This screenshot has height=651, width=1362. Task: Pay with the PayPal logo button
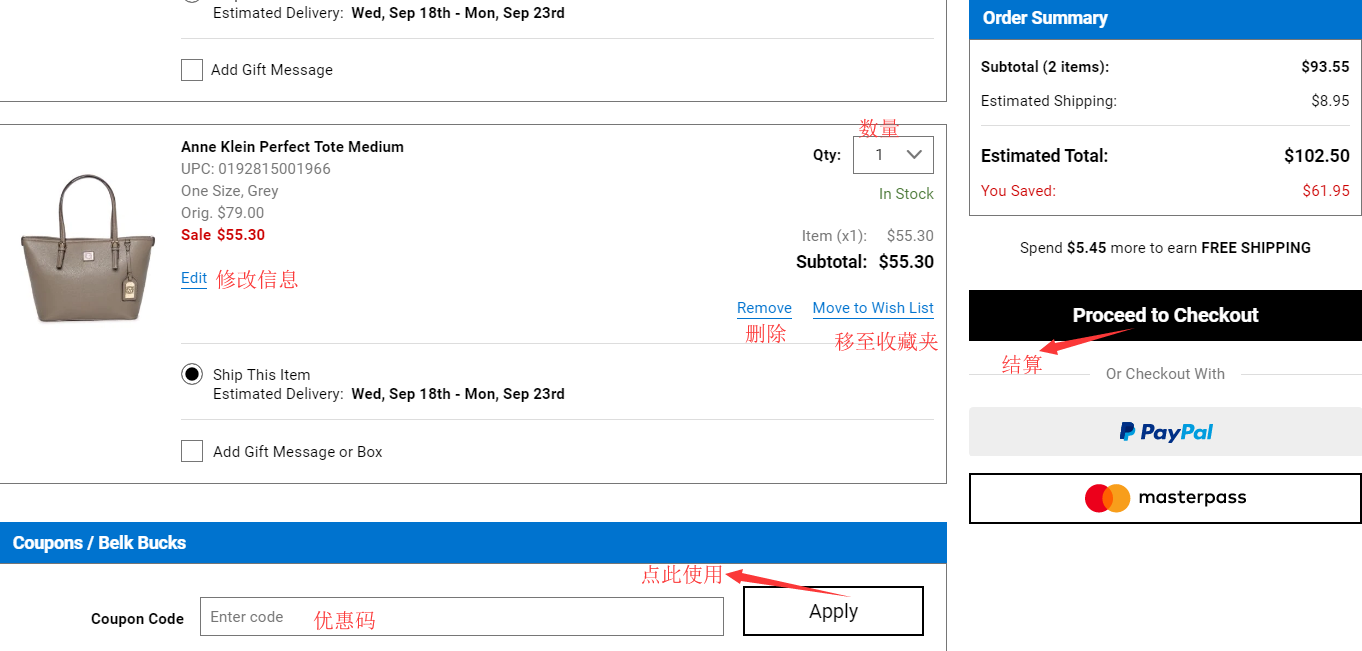[x=1165, y=432]
